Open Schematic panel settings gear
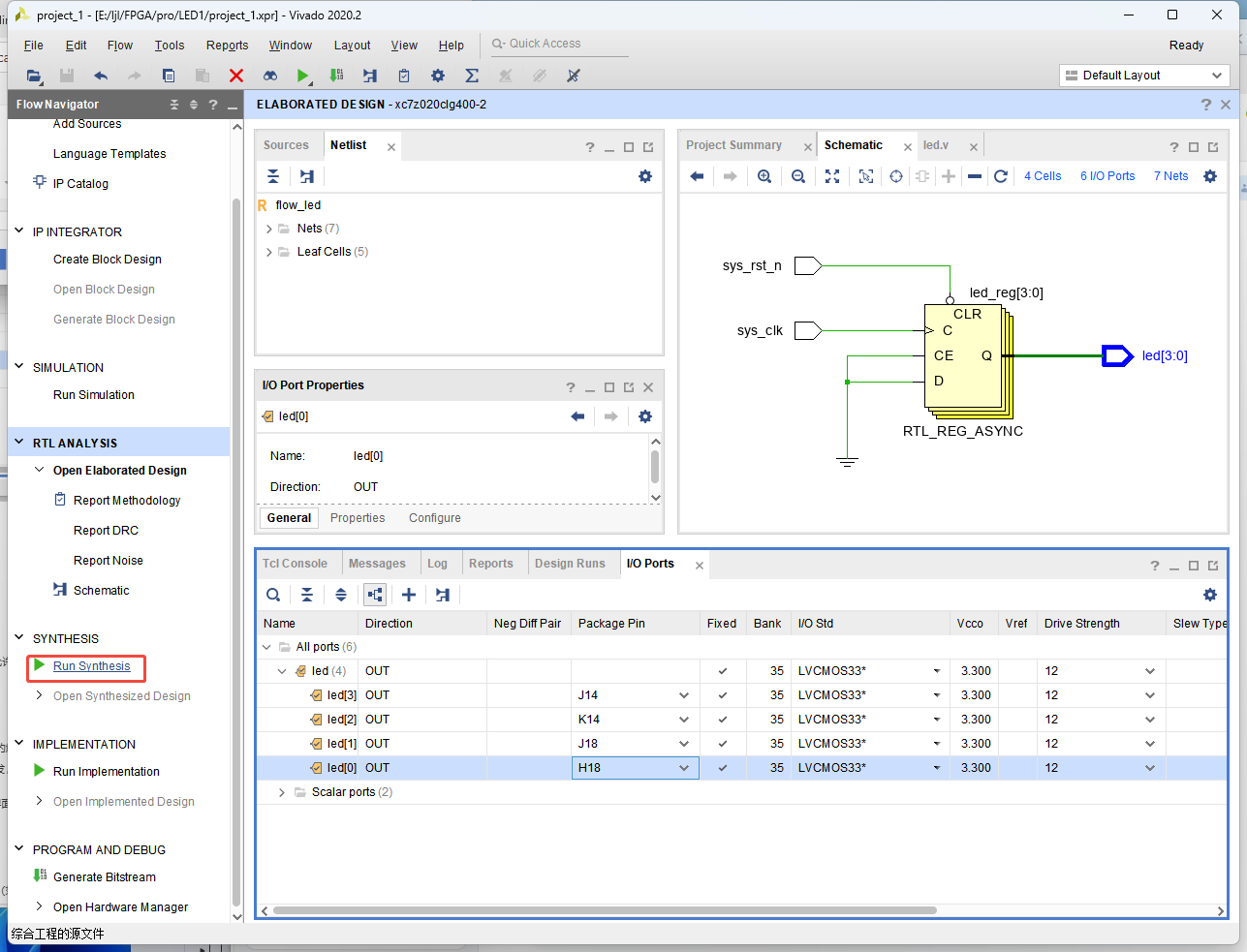The height and width of the screenshot is (952, 1247). coord(1210,176)
